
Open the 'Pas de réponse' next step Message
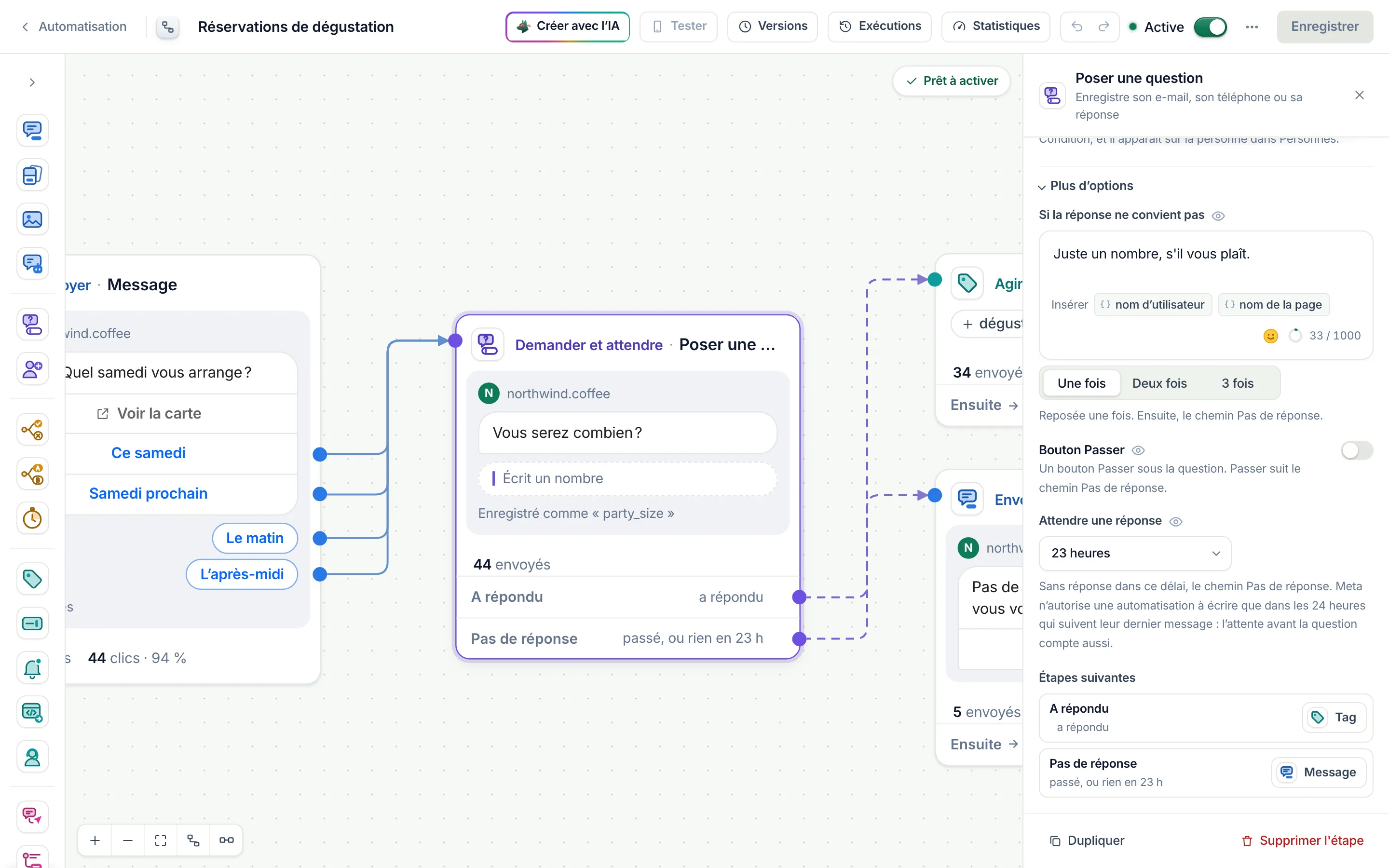[1319, 773]
